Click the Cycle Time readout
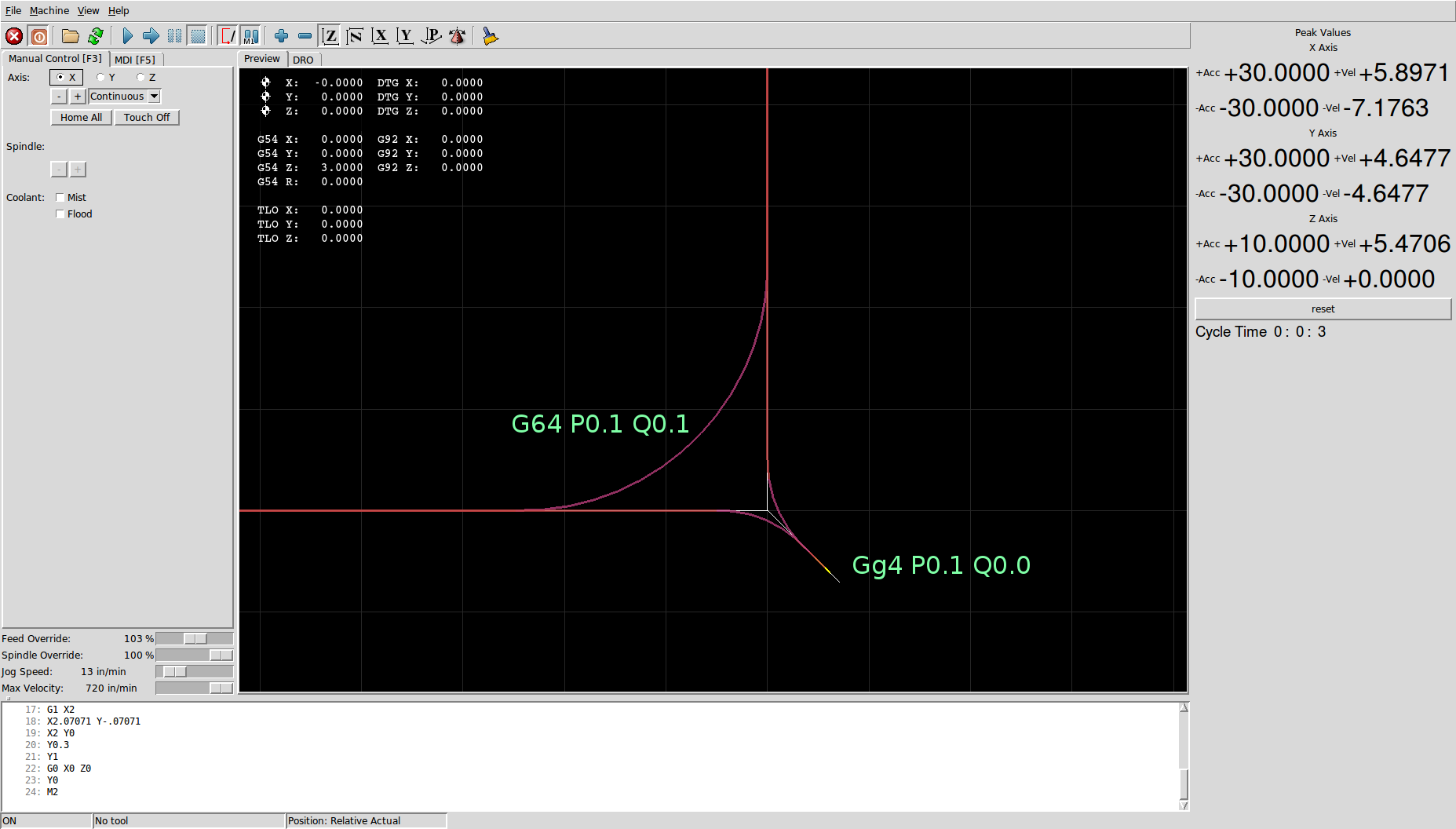Viewport: 1456px width, 829px height. [1261, 332]
